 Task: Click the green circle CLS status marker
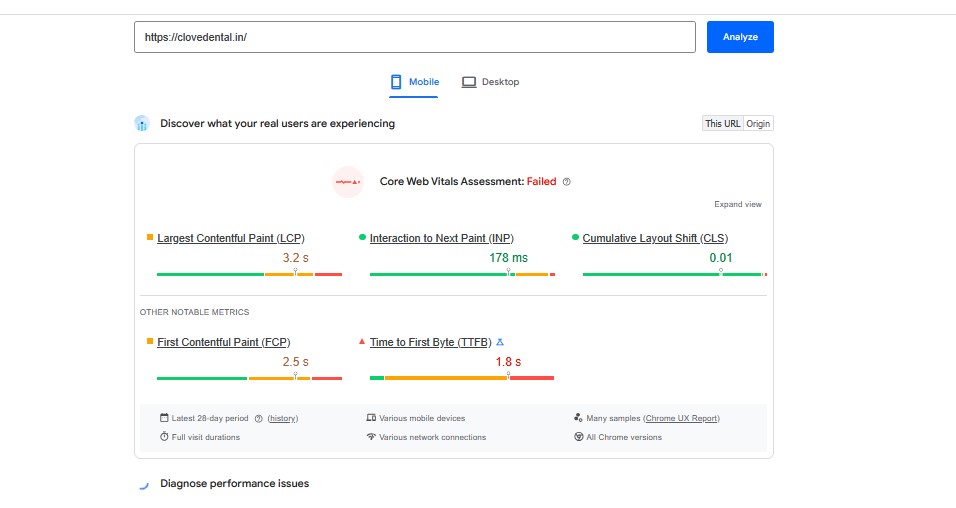pos(575,237)
